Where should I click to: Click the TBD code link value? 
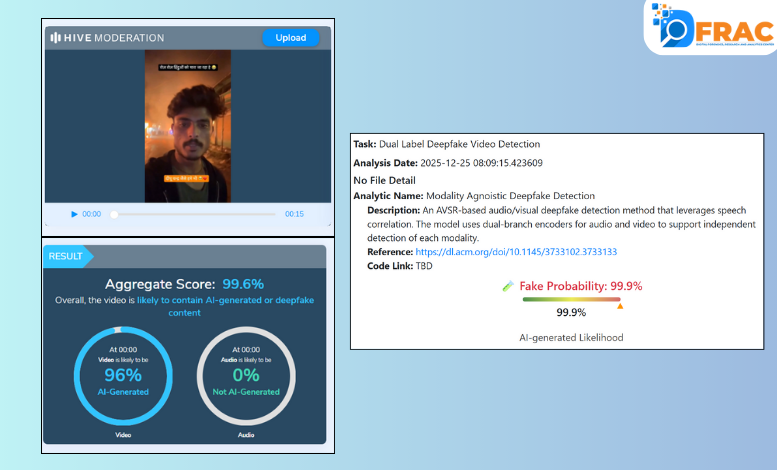[x=424, y=266]
